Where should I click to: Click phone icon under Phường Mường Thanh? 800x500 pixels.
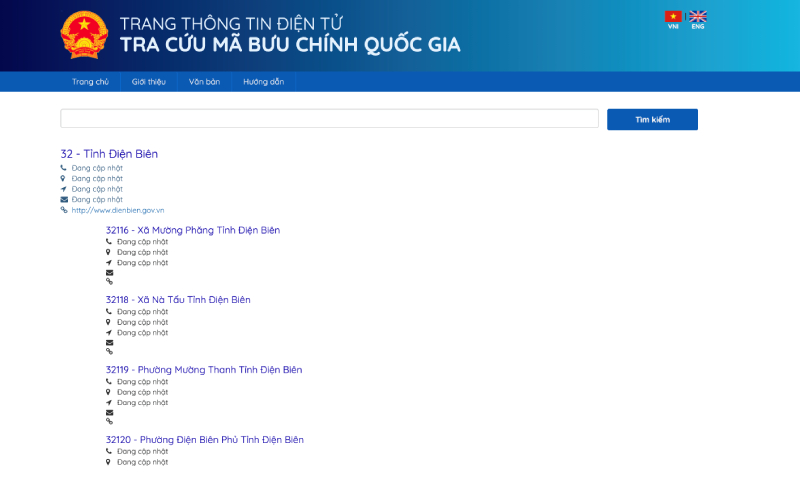109,381
